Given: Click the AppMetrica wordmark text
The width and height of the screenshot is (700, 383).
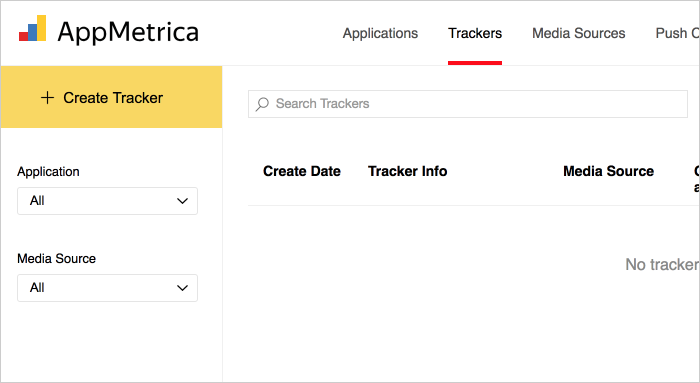Looking at the screenshot, I should pos(128,32).
